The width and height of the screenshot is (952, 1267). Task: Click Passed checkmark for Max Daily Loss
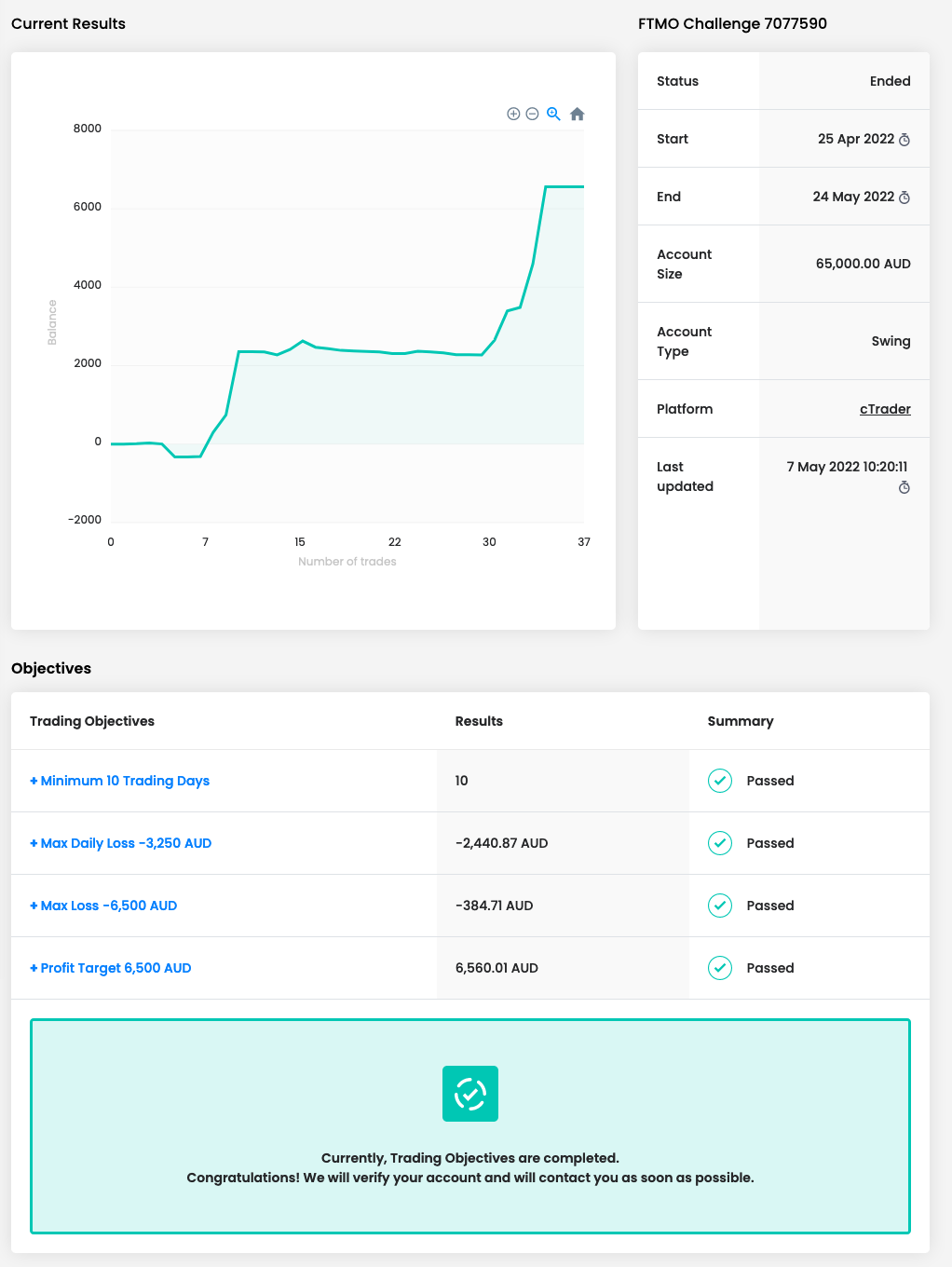(720, 843)
